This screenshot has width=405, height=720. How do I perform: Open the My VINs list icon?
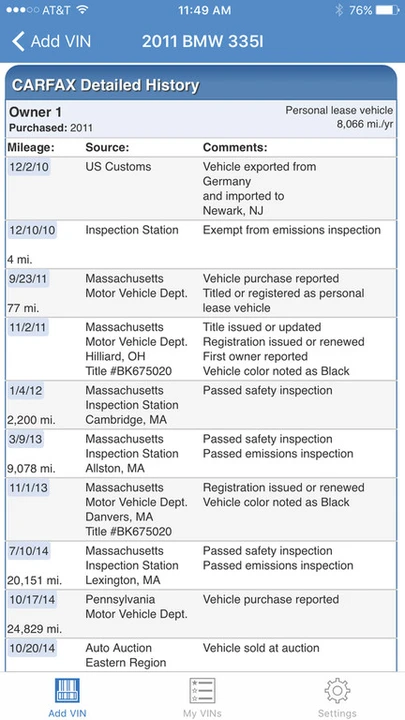point(202,691)
